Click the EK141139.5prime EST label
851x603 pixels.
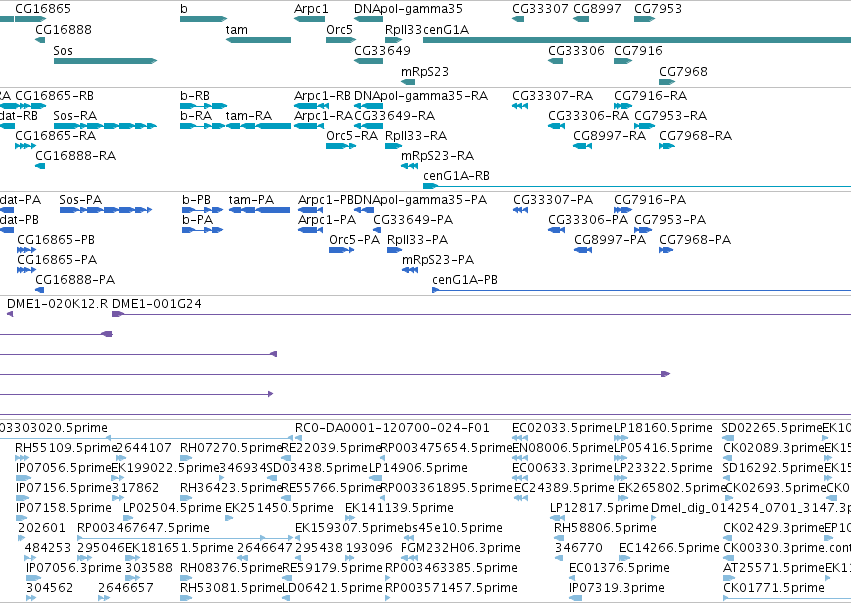pyautogui.click(x=399, y=508)
